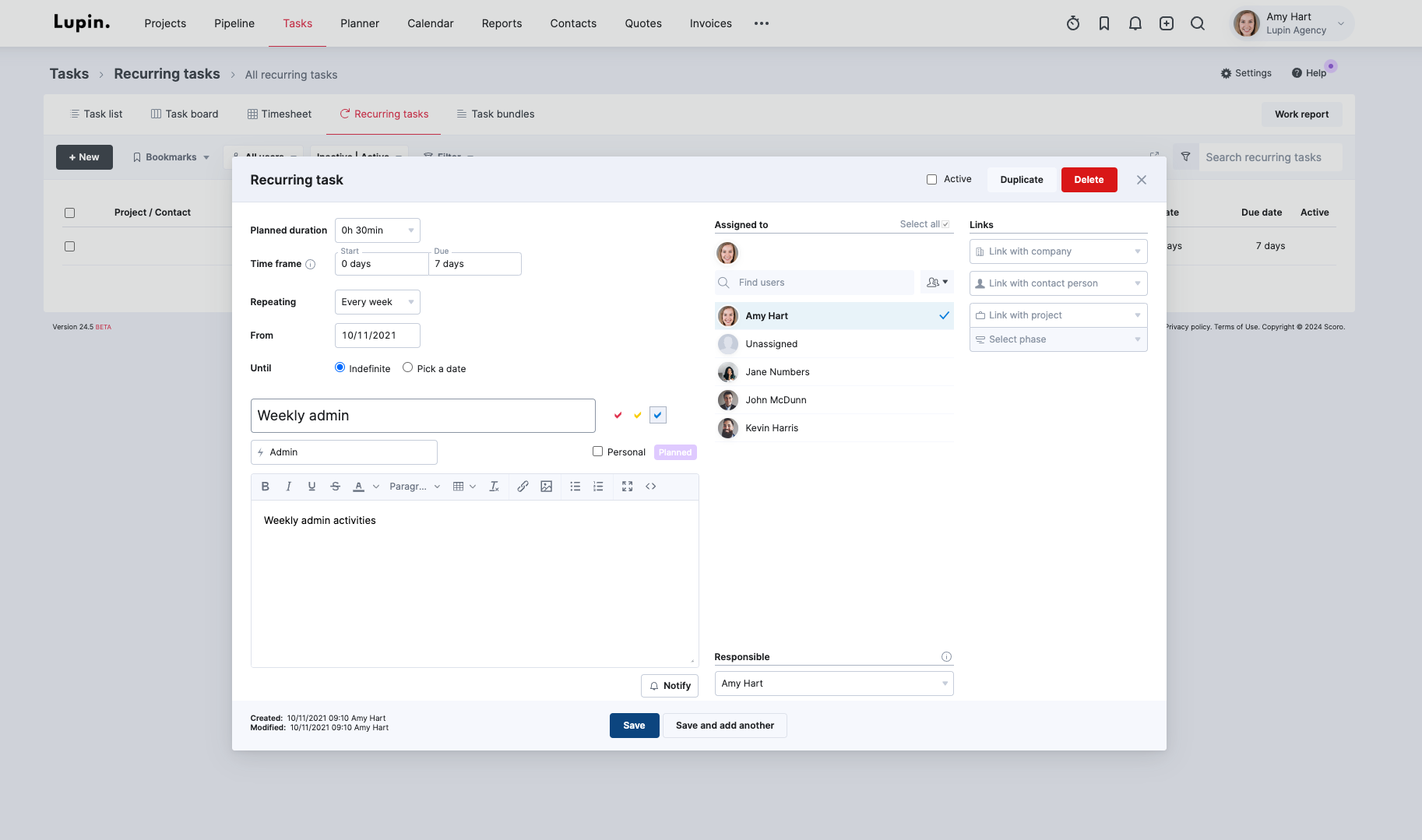
Task: Toggle fullscreen editor mode icon
Action: pyautogui.click(x=627, y=487)
